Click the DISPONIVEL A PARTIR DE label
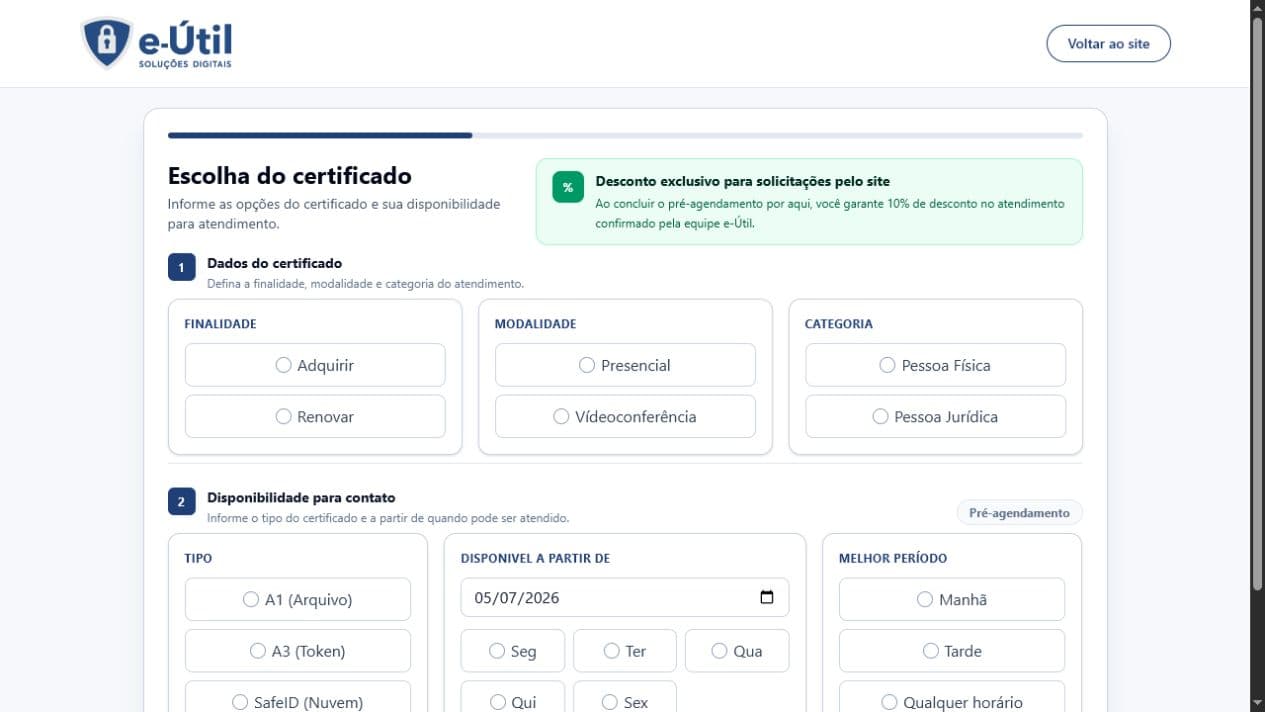 coord(535,558)
